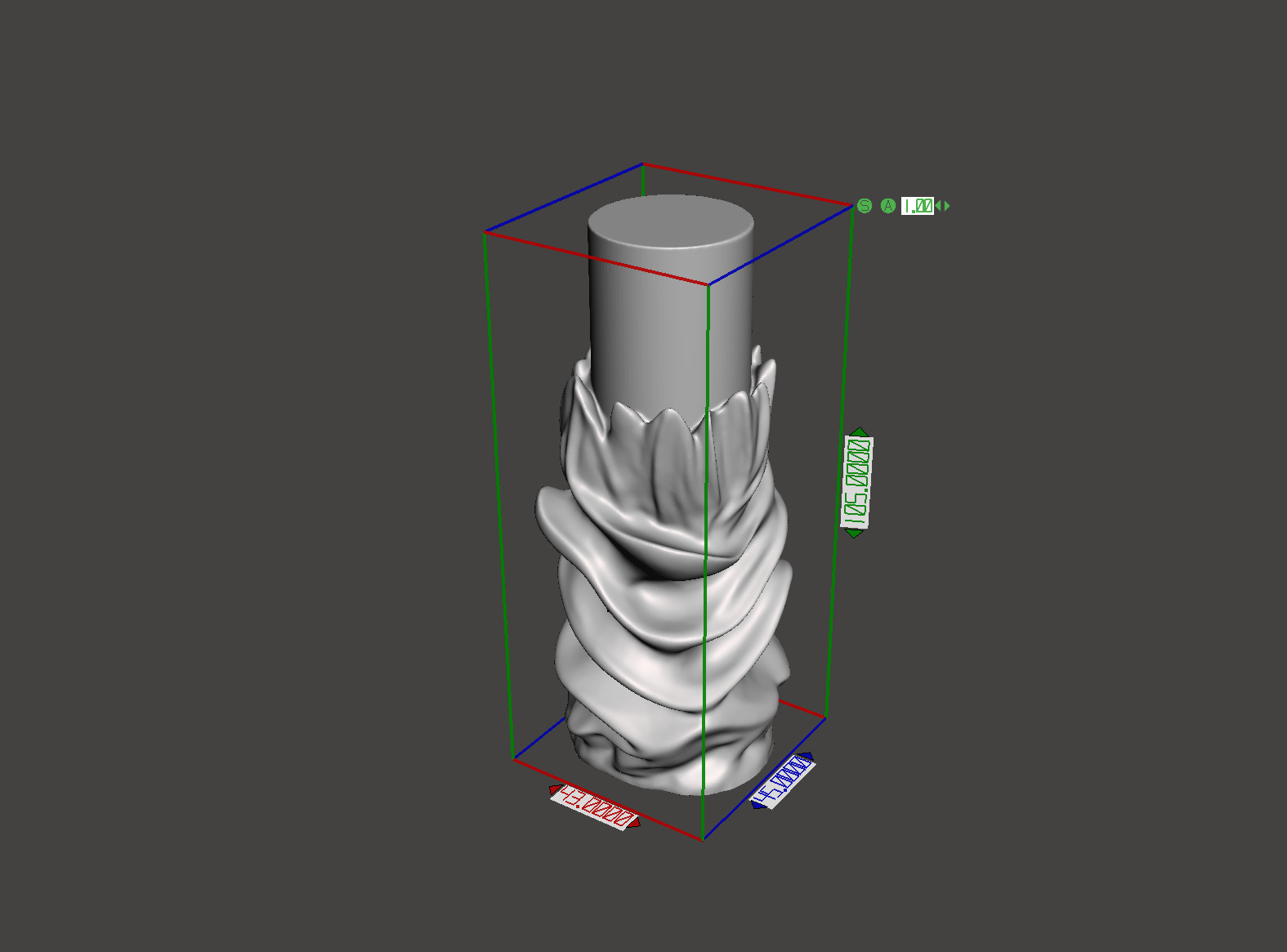Screen dimensions: 1287x952
Task: Click the blue 45.0000 depth value
Action: (783, 781)
